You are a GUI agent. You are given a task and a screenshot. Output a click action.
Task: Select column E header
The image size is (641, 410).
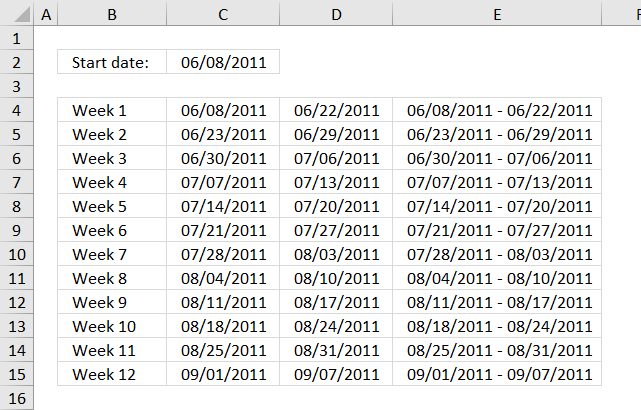[x=497, y=13]
